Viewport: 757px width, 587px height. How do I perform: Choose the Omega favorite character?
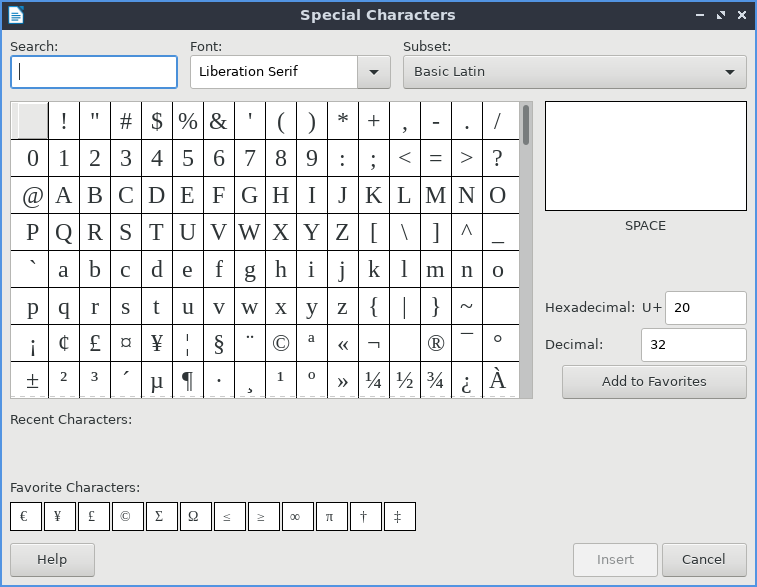(x=193, y=517)
